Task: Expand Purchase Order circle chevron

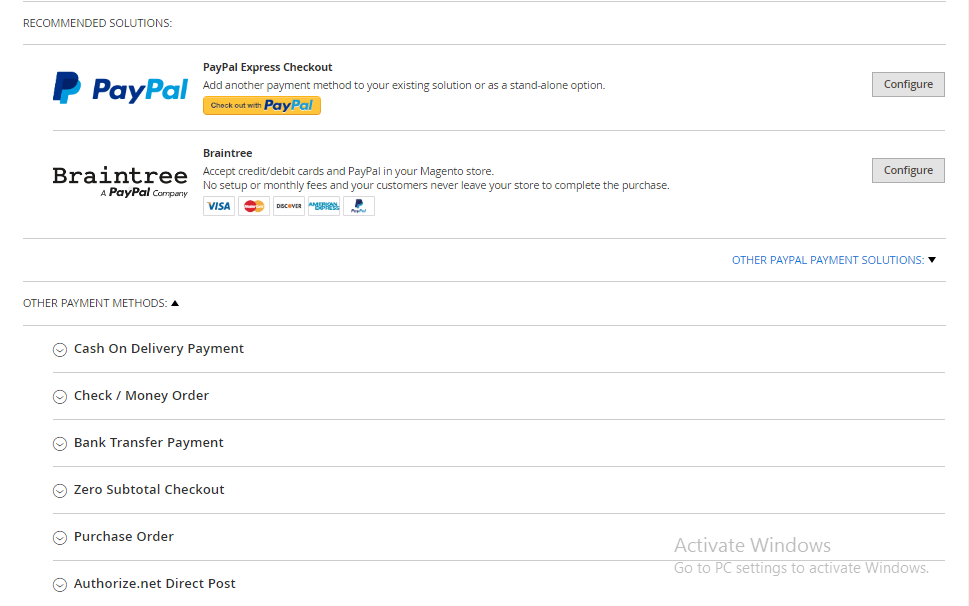Action: click(x=60, y=537)
